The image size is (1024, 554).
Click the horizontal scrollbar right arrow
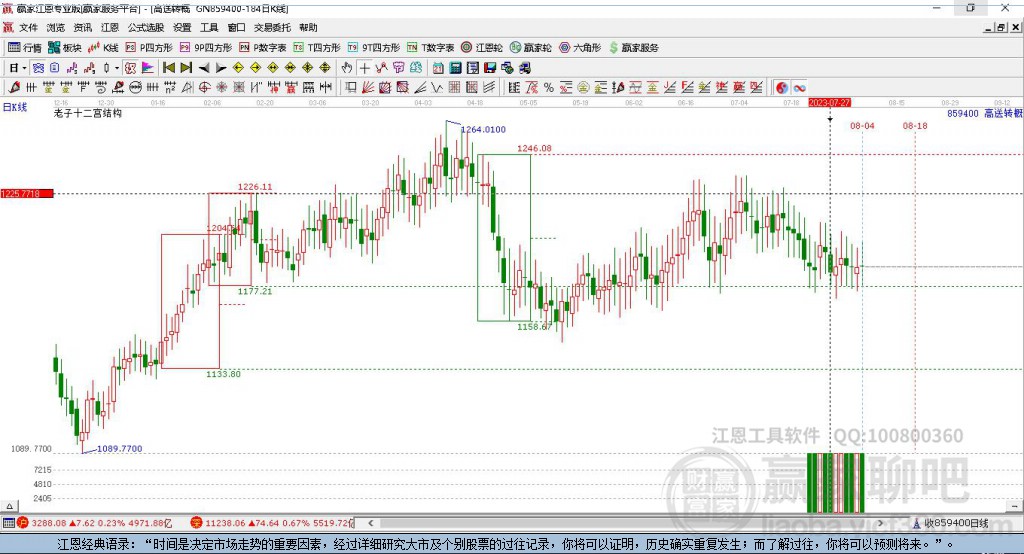pos(881,523)
